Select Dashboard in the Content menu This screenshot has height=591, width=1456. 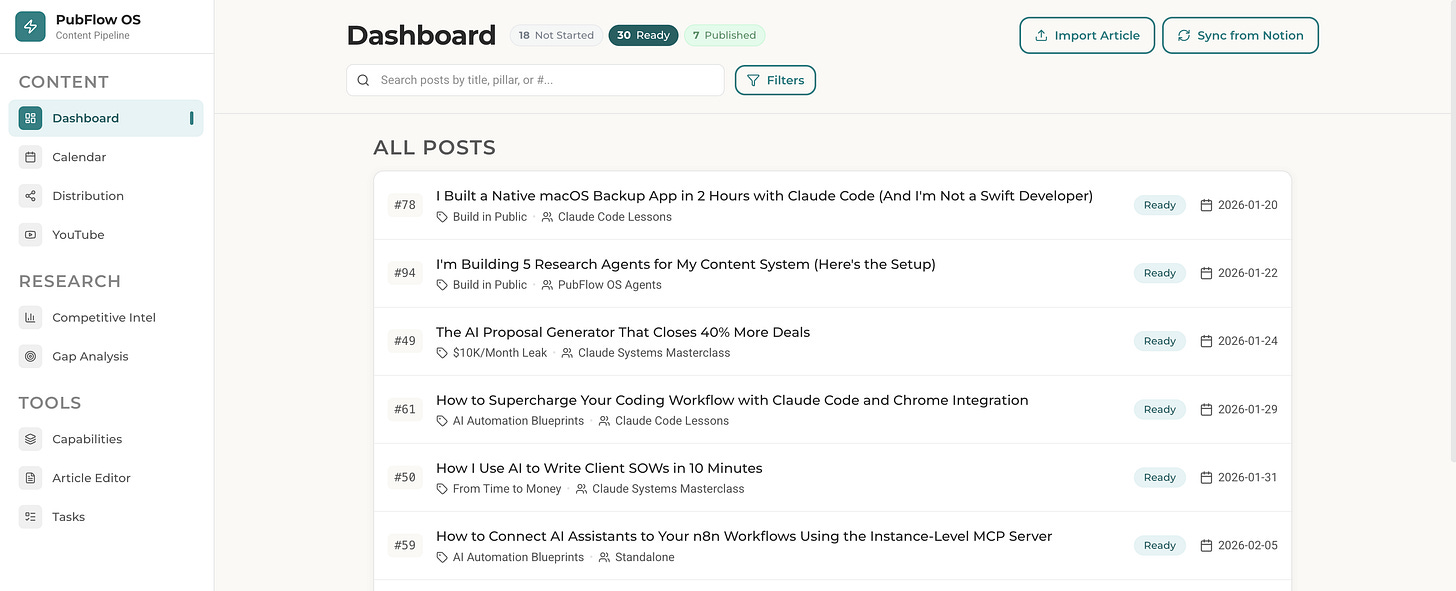85,117
